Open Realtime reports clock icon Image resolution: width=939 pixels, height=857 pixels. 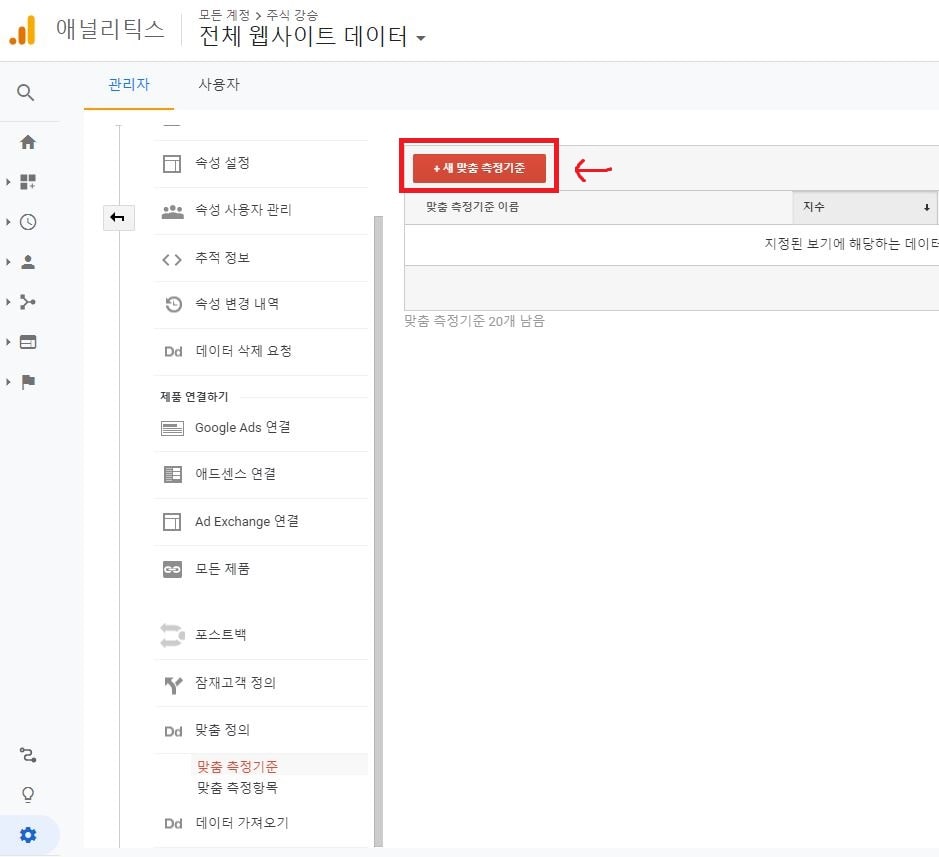click(x=28, y=222)
